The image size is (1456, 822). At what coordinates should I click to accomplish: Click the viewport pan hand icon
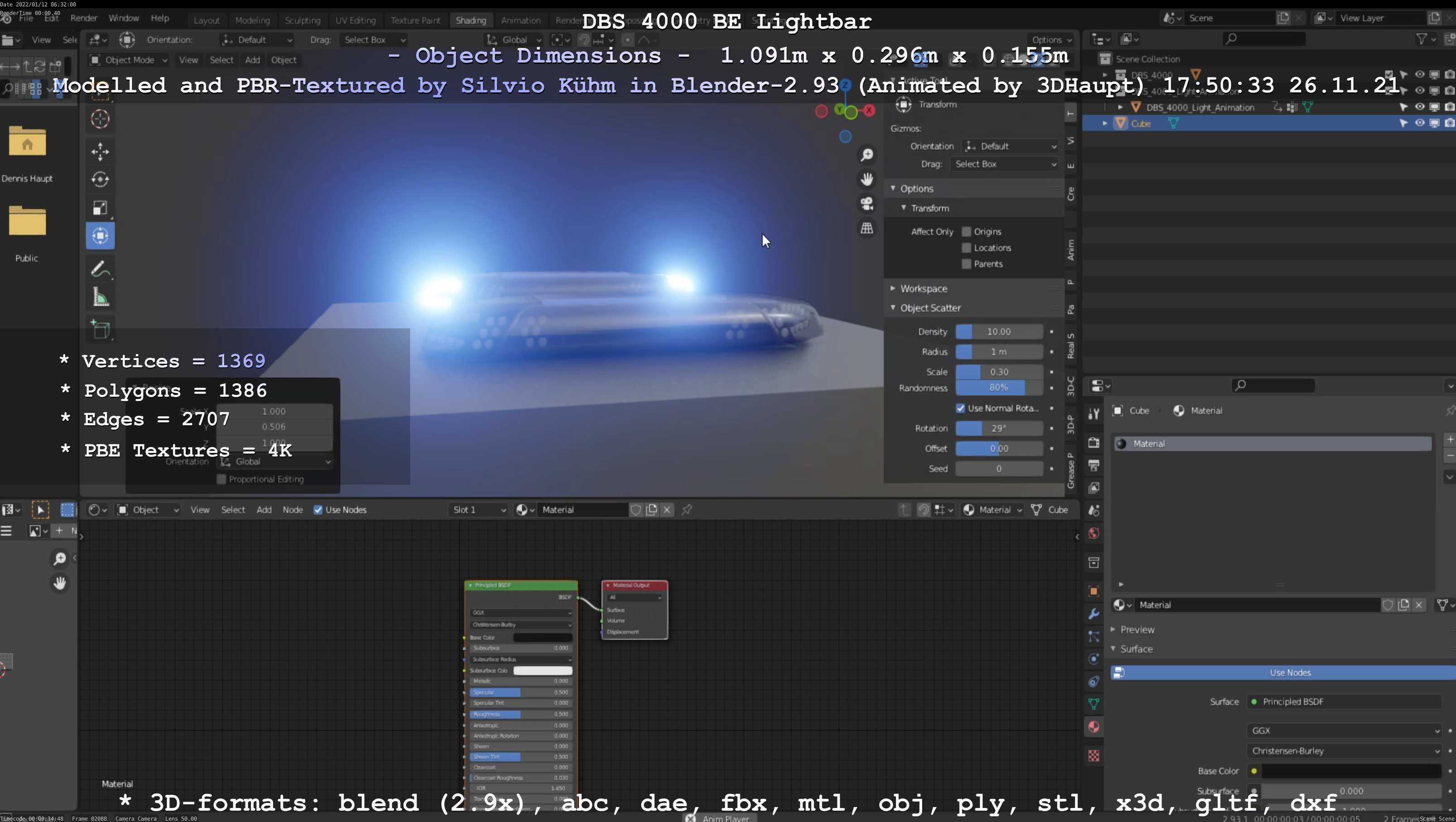coord(866,179)
